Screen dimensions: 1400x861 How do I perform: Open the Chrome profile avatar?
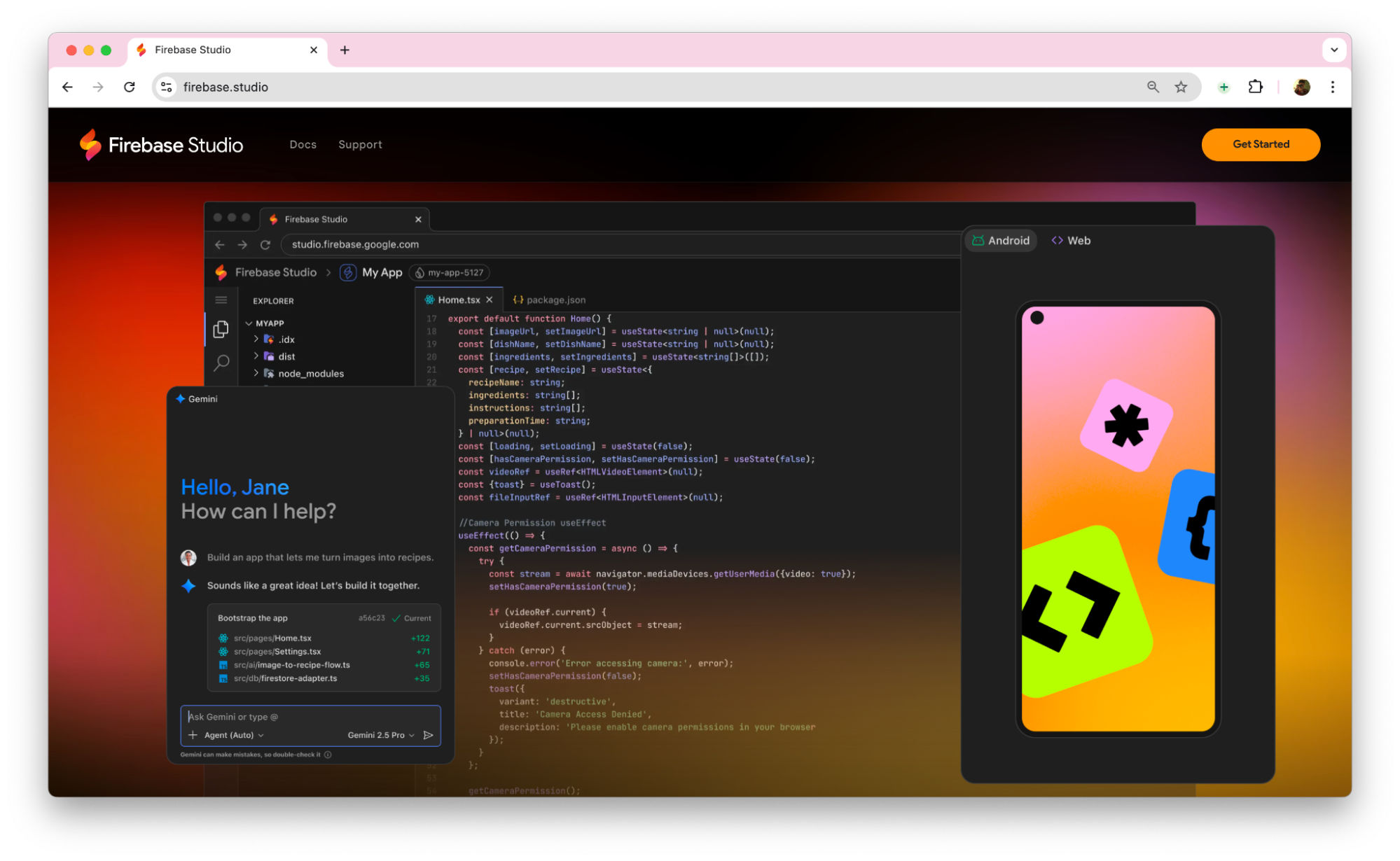pos(1302,87)
